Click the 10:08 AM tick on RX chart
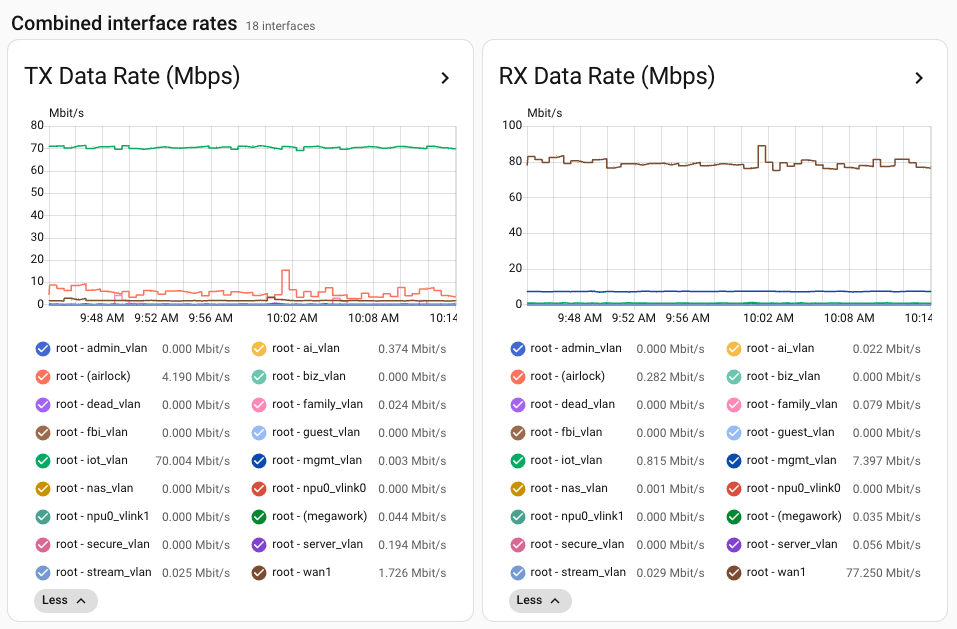Image resolution: width=957 pixels, height=629 pixels. [x=849, y=318]
